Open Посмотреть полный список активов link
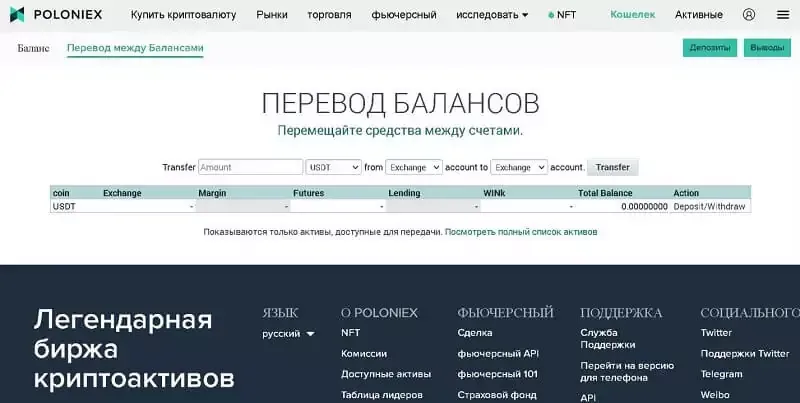The image size is (800, 403). [521, 232]
